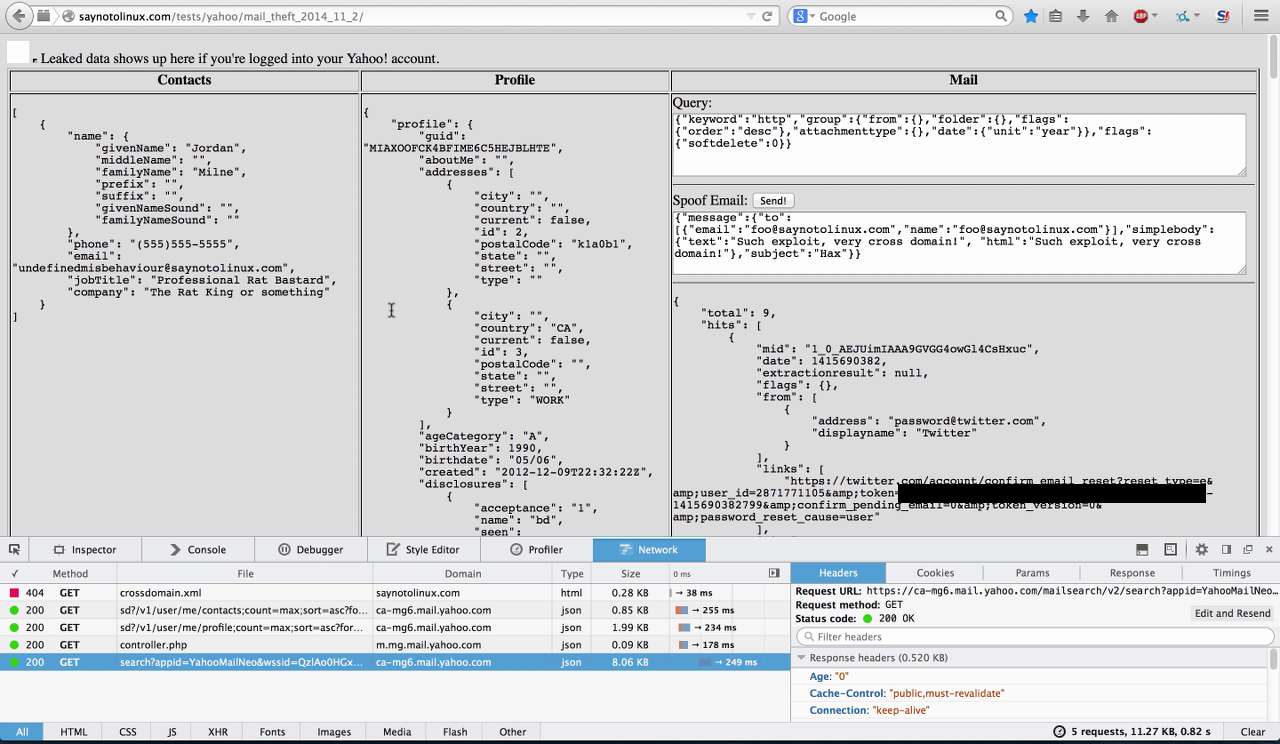Close the developer tools panel
This screenshot has width=1280, height=744.
(x=1269, y=549)
